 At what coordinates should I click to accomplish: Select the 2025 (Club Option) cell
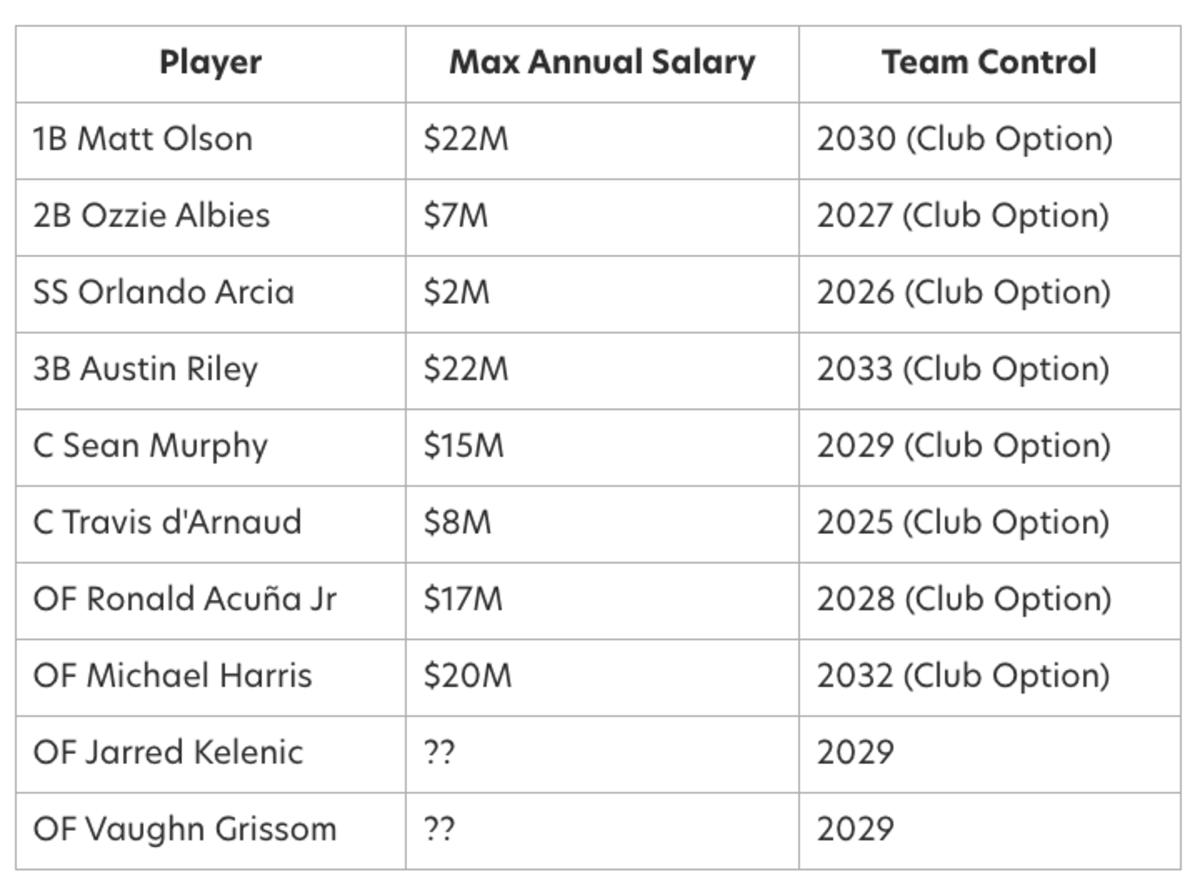962,522
